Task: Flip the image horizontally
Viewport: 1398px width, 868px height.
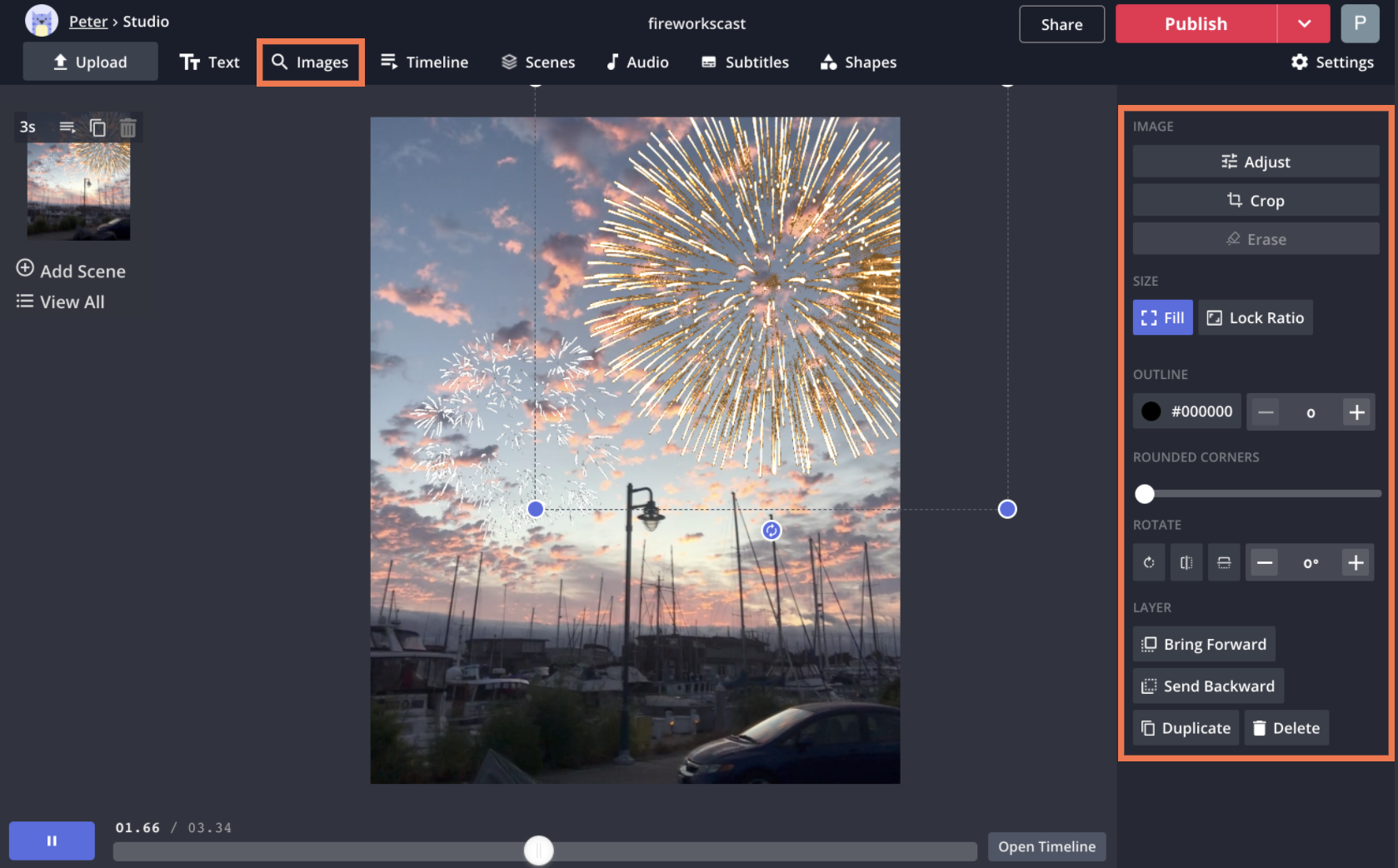Action: tap(1186, 562)
